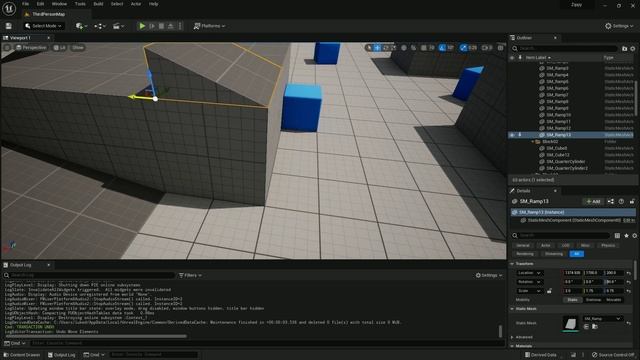Select SM_QuarterCylinder in Outliner

[x=565, y=161]
